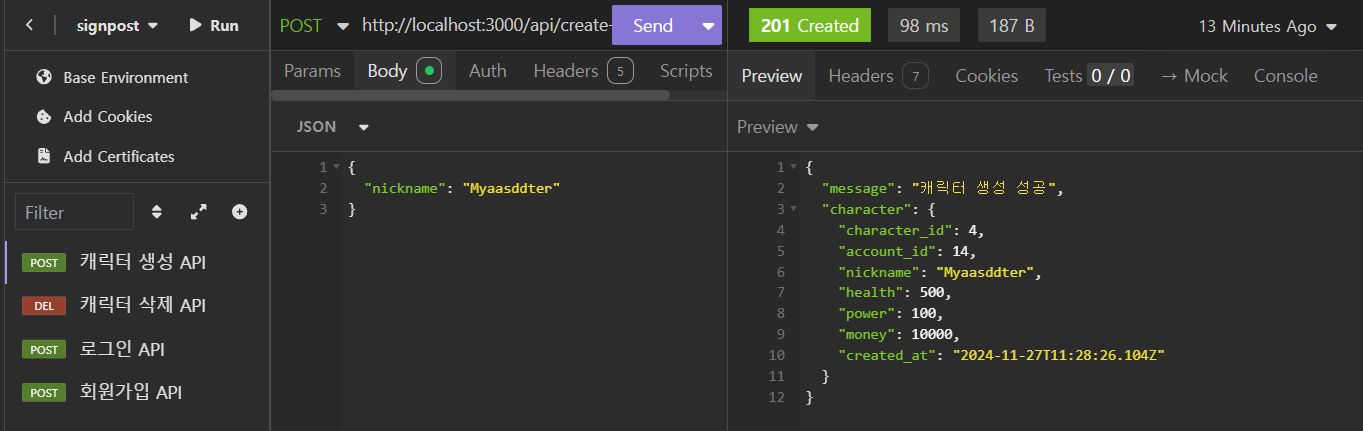This screenshot has width=1363, height=431.
Task: Select the 캐릭터 삭제 API request
Action: point(137,305)
